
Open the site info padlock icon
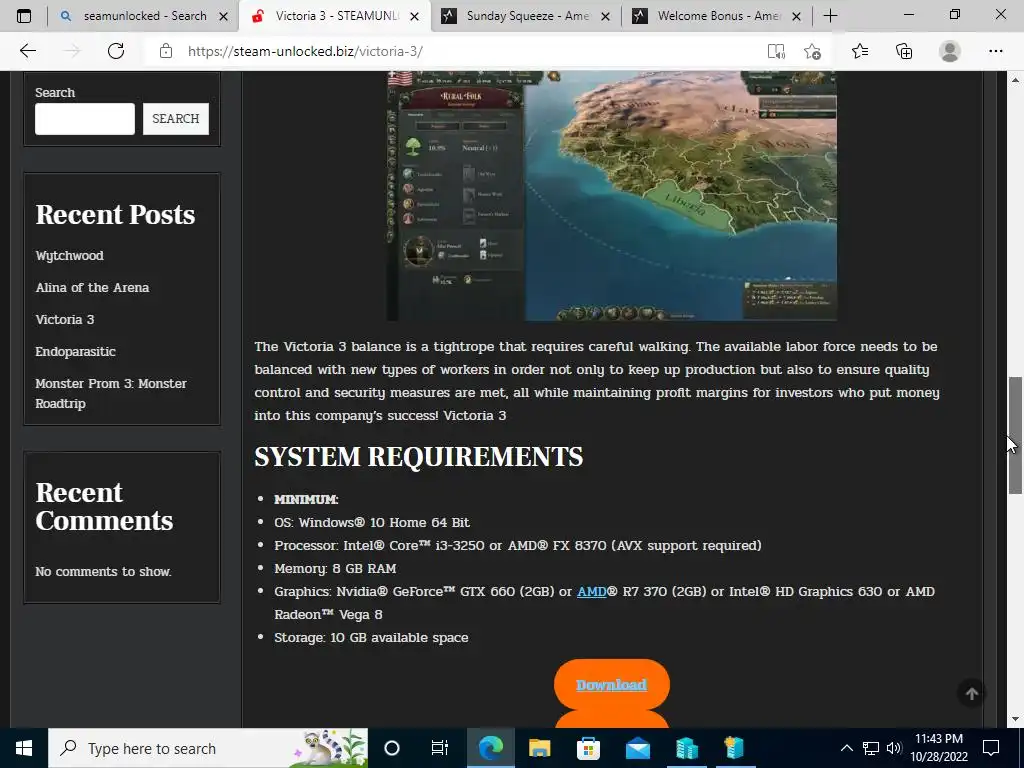pyautogui.click(x=166, y=51)
